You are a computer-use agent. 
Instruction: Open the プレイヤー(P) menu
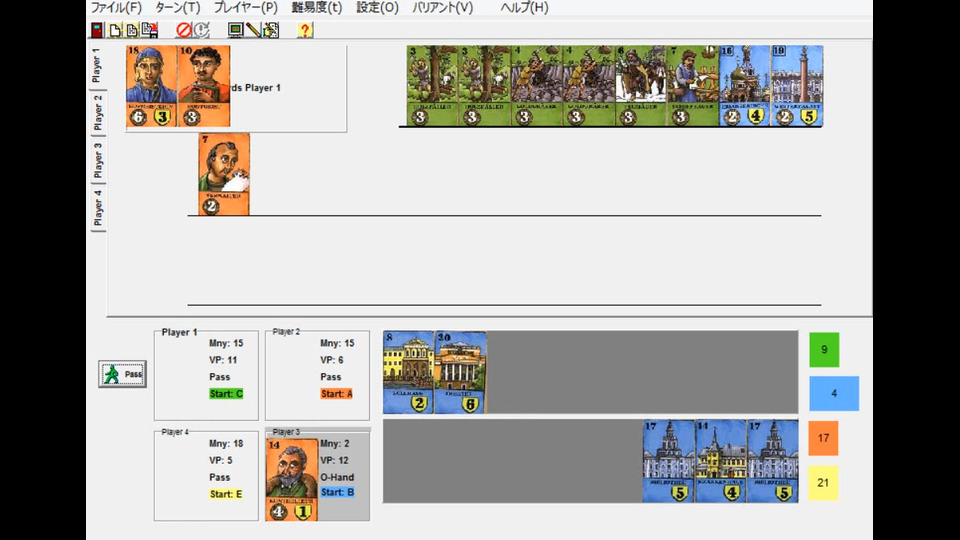tap(246, 7)
